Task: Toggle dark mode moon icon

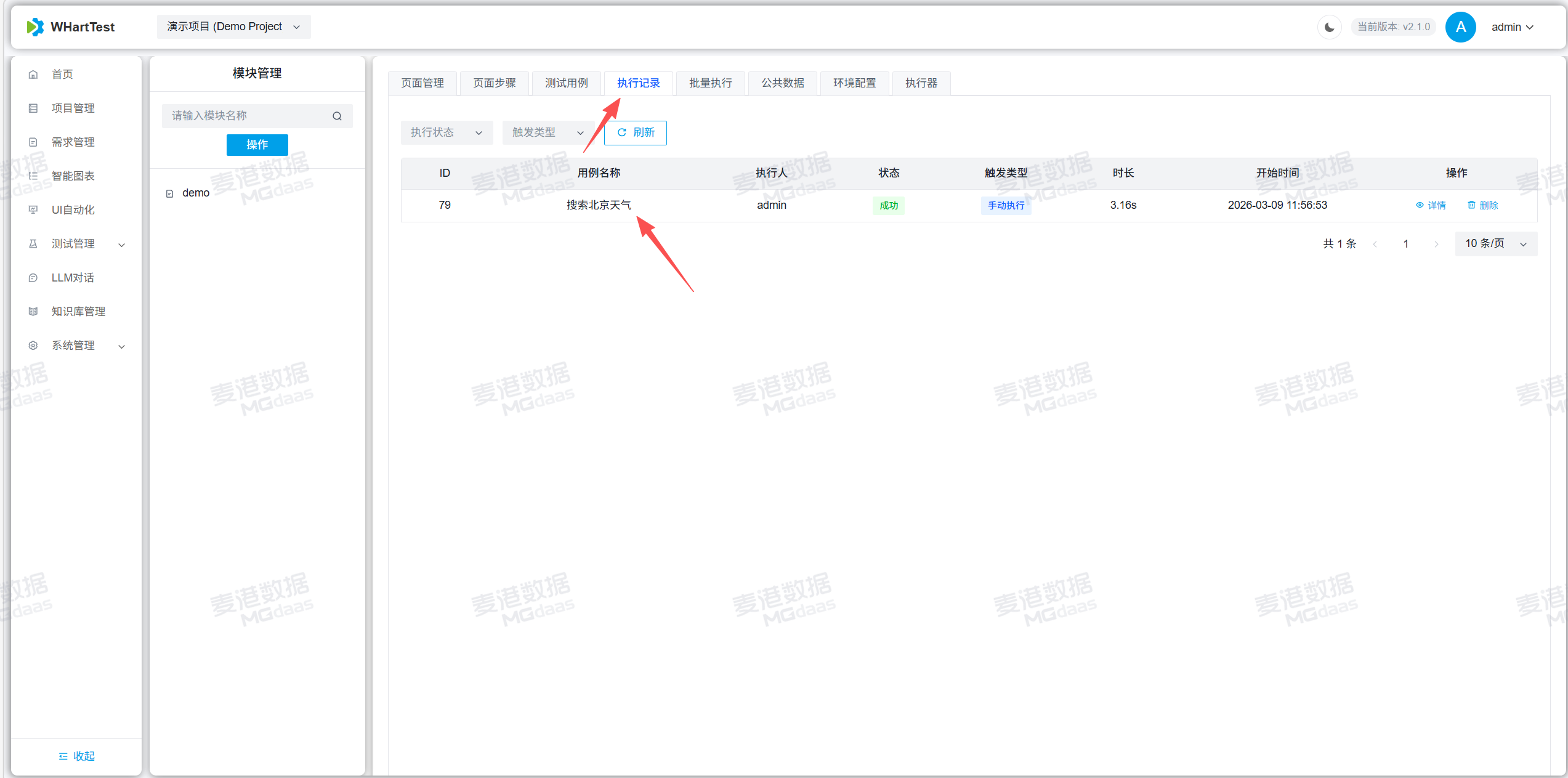Action: tap(1329, 27)
